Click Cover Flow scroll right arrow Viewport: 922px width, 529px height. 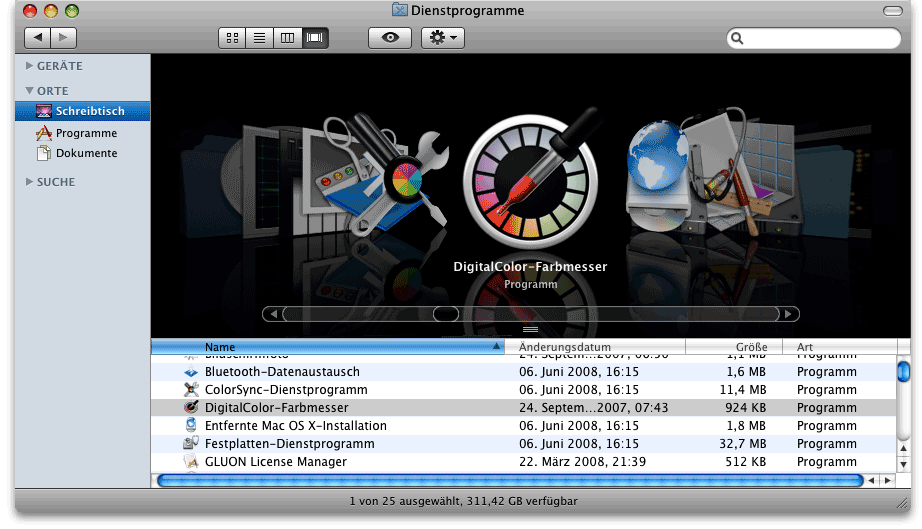point(789,314)
